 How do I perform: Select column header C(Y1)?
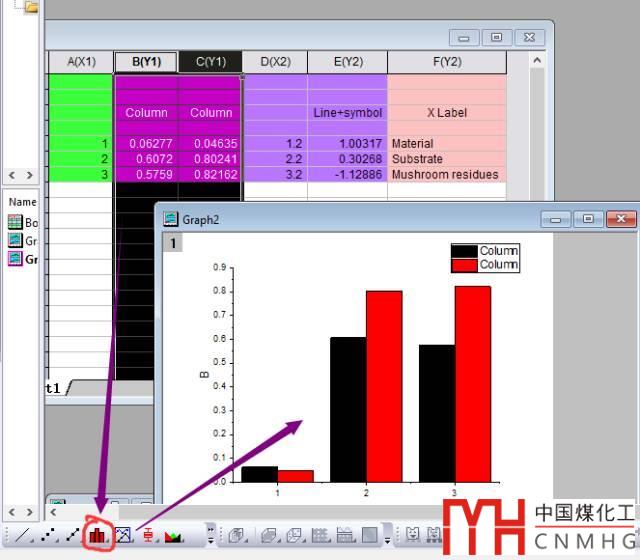point(211,62)
